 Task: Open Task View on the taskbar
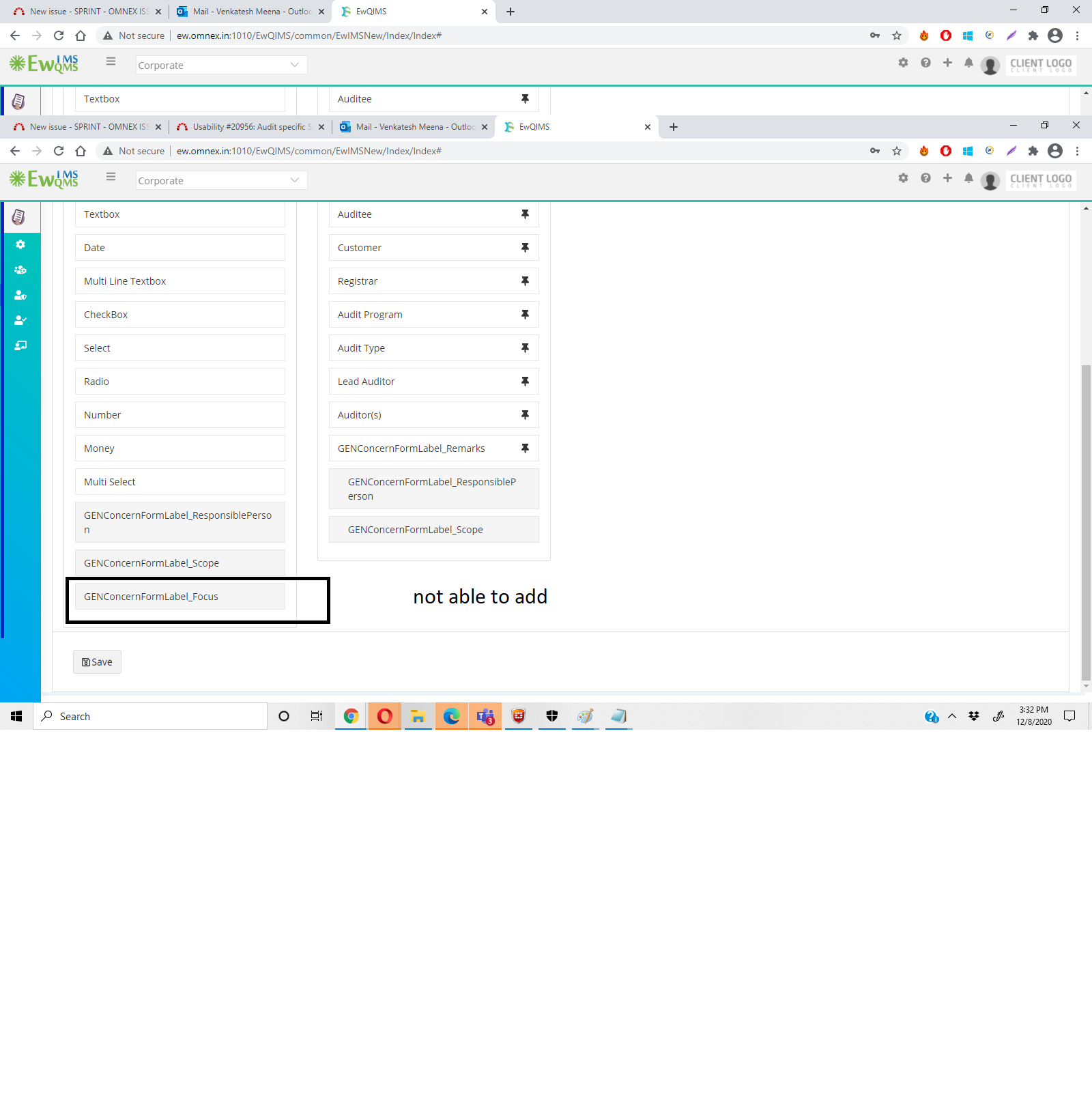[x=317, y=716]
